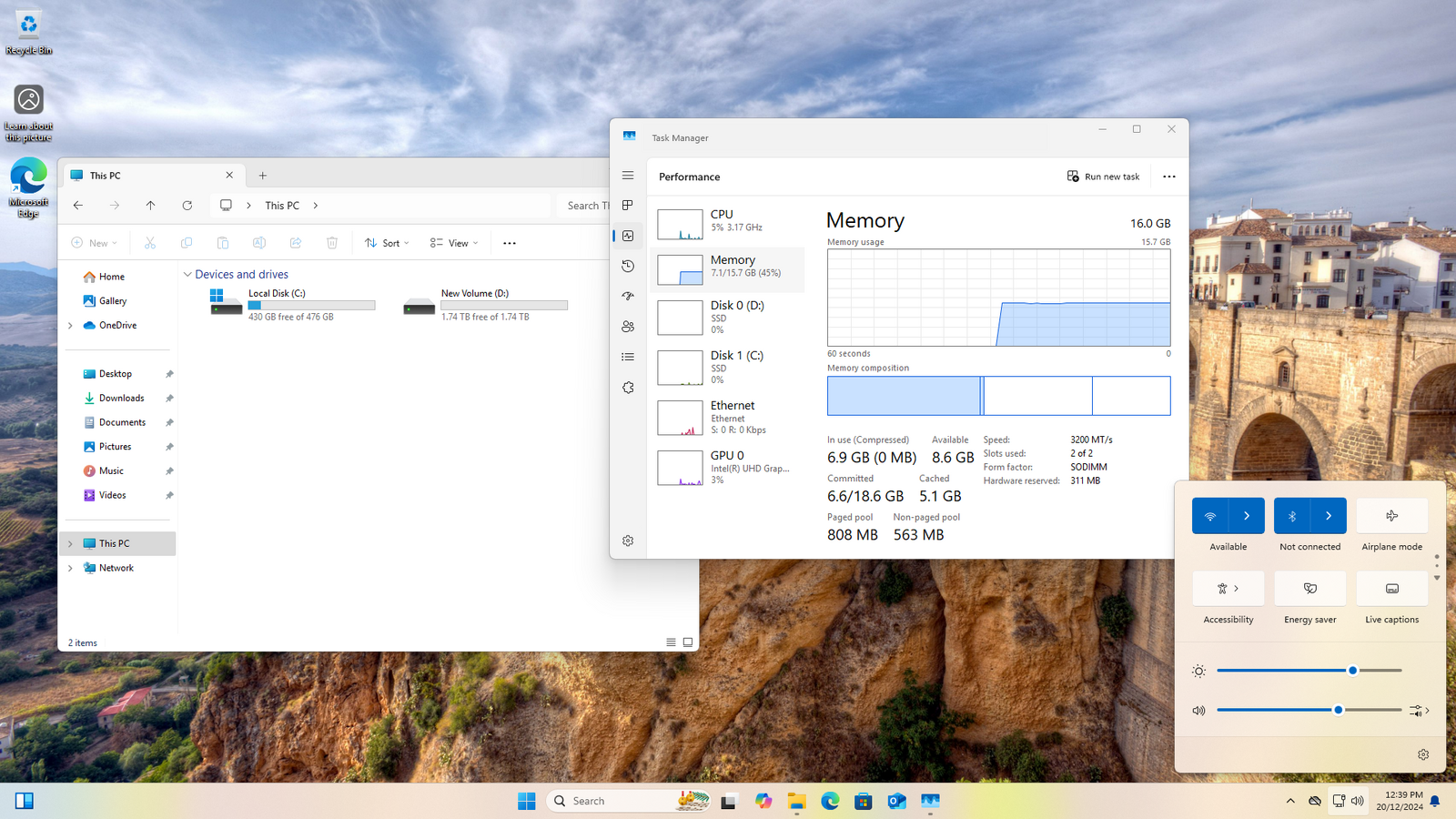Screen dimensions: 1456x819
Task: Expand the Network tree node
Action: coord(70,568)
